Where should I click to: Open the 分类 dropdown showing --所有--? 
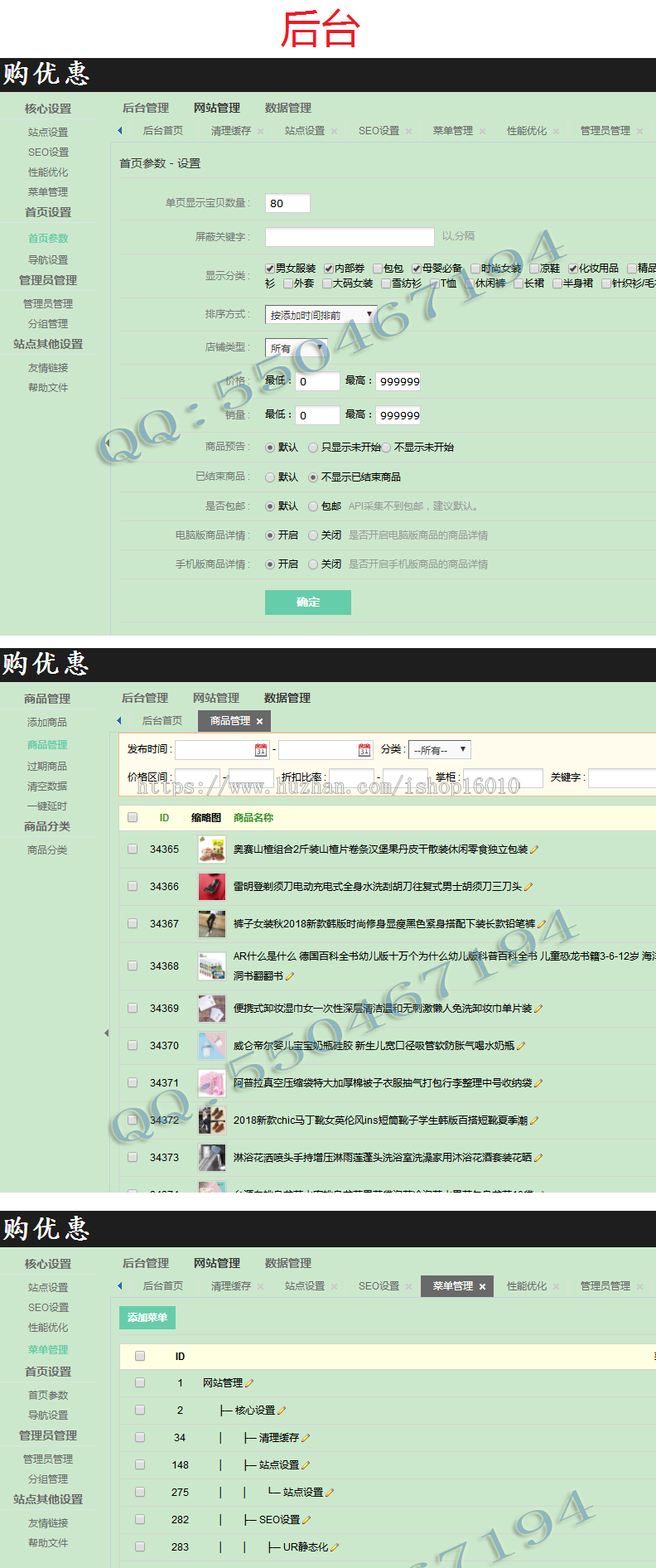pyautogui.click(x=441, y=750)
